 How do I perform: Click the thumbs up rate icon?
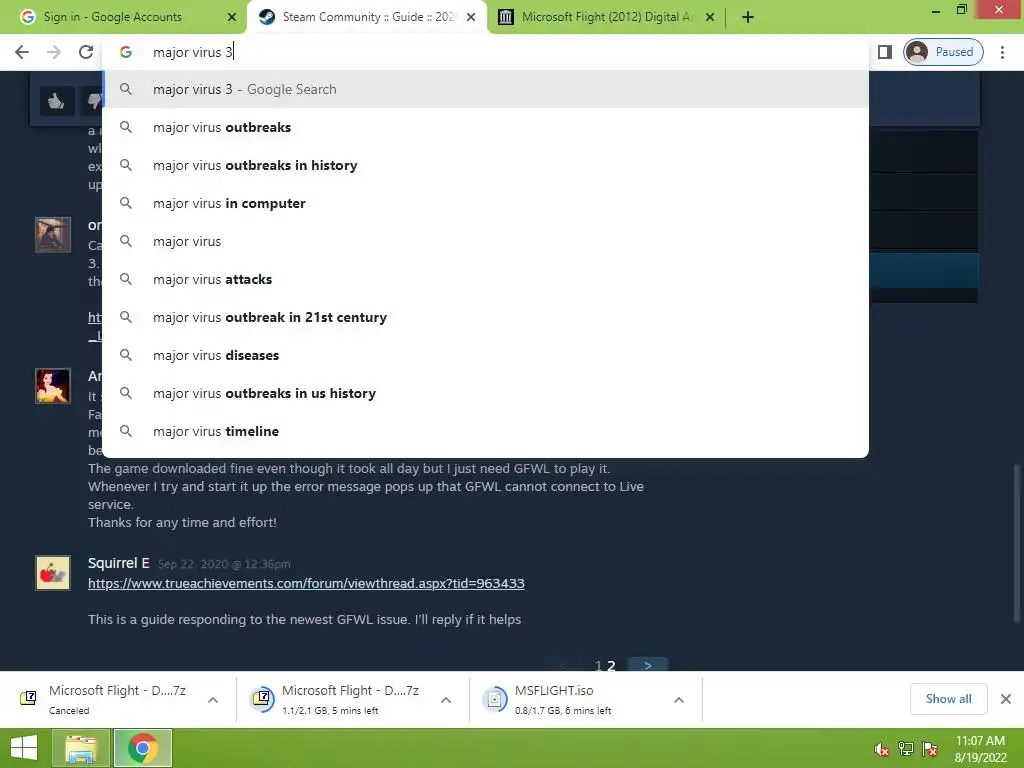[56, 101]
